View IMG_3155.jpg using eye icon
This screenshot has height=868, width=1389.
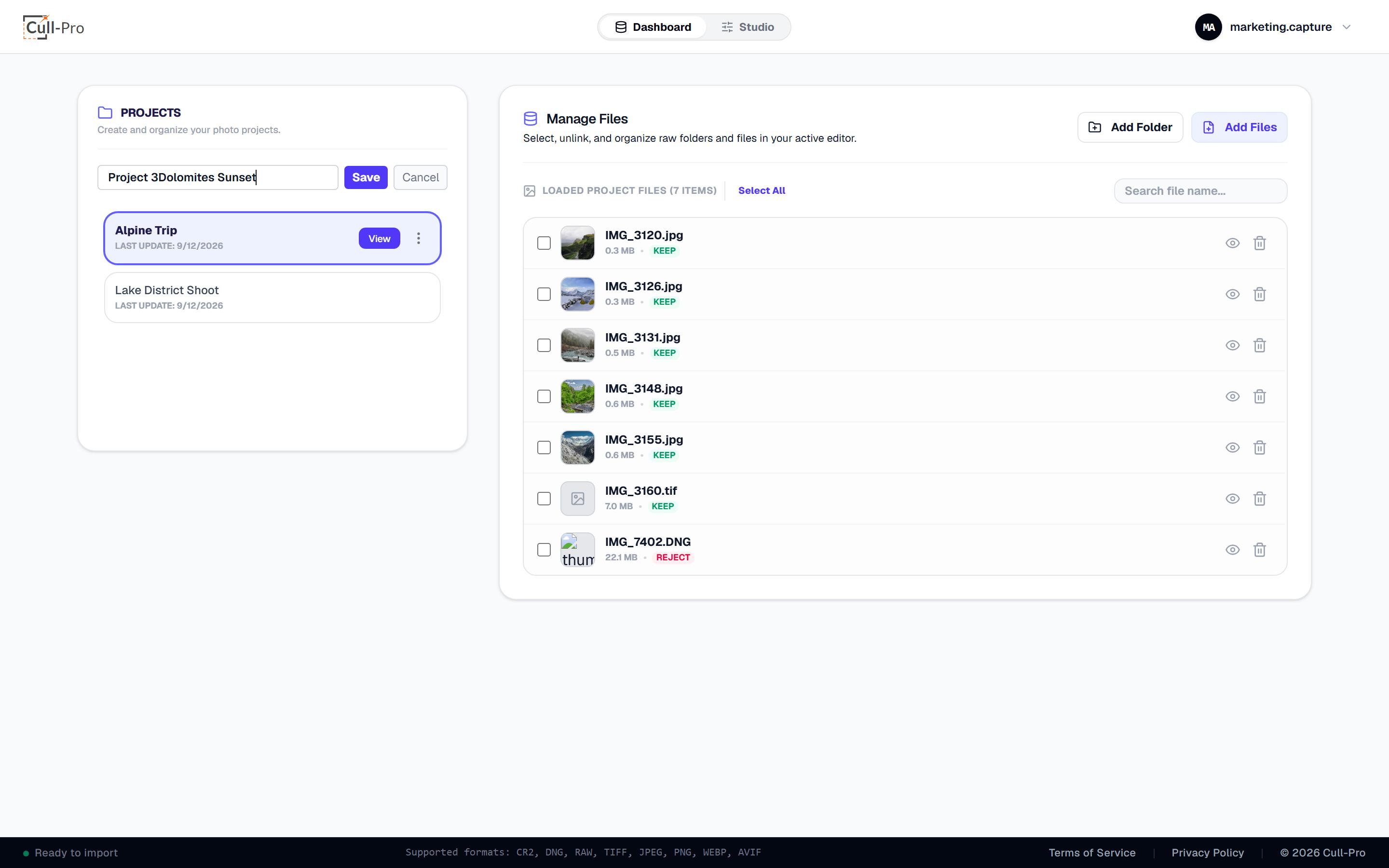click(x=1232, y=447)
